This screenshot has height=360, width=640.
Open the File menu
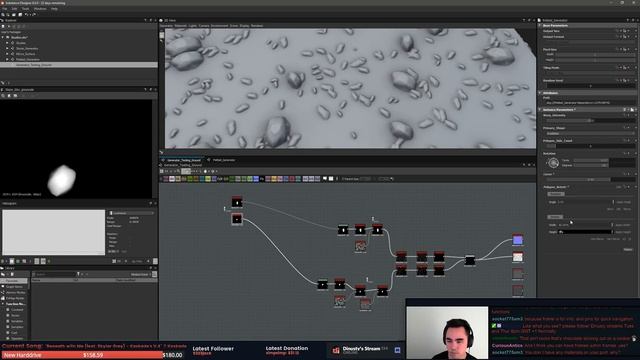4,9
